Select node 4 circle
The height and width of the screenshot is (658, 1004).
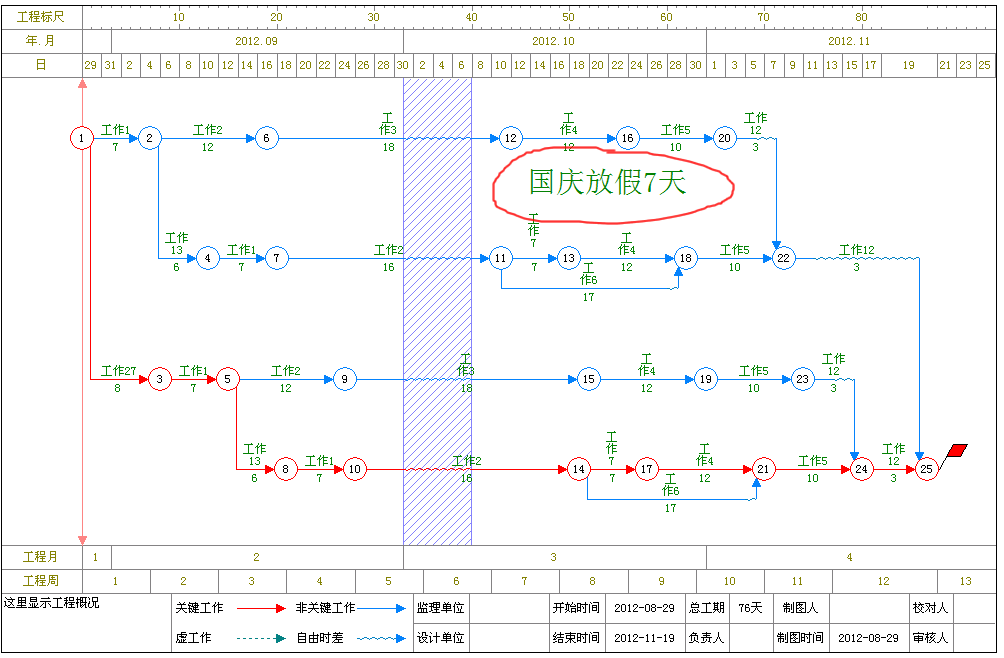coord(207,258)
